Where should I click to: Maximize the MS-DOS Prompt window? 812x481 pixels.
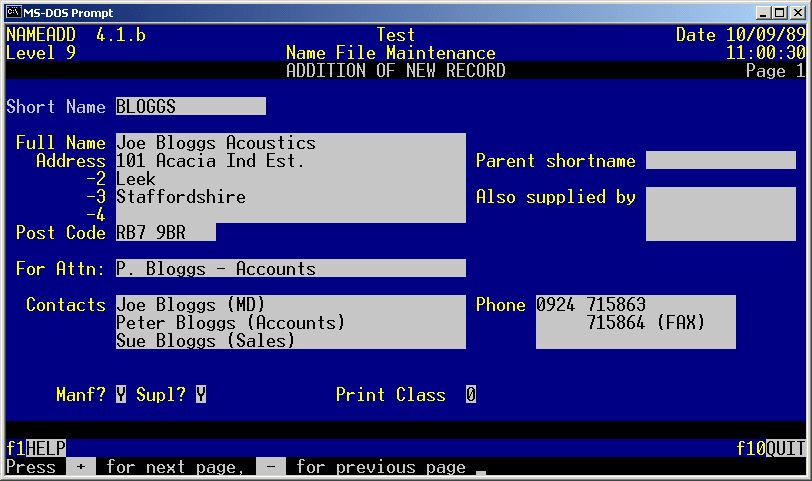[x=780, y=13]
